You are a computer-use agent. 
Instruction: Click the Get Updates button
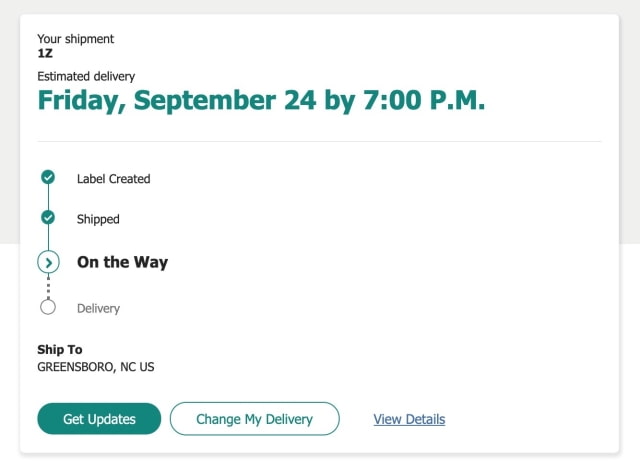tap(99, 419)
